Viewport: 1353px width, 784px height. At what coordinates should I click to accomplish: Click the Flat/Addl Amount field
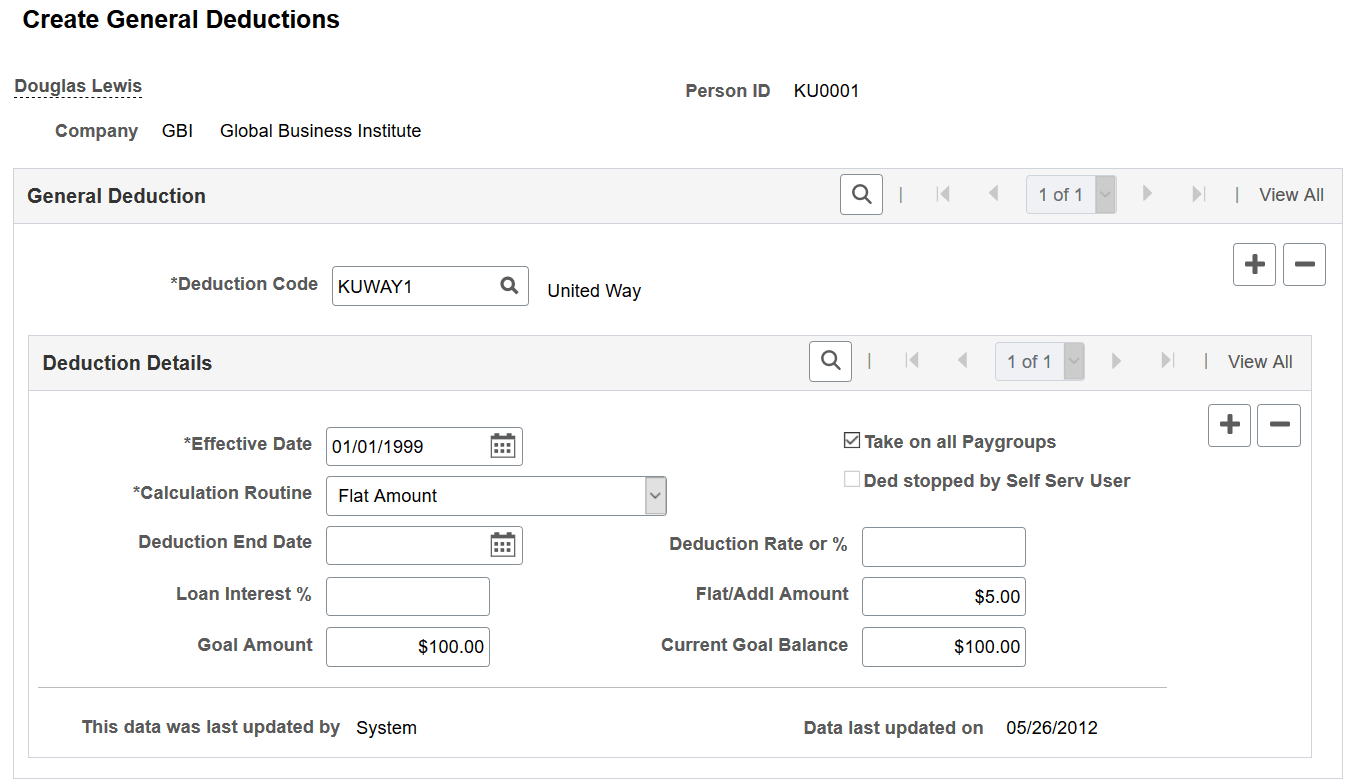[x=943, y=597]
